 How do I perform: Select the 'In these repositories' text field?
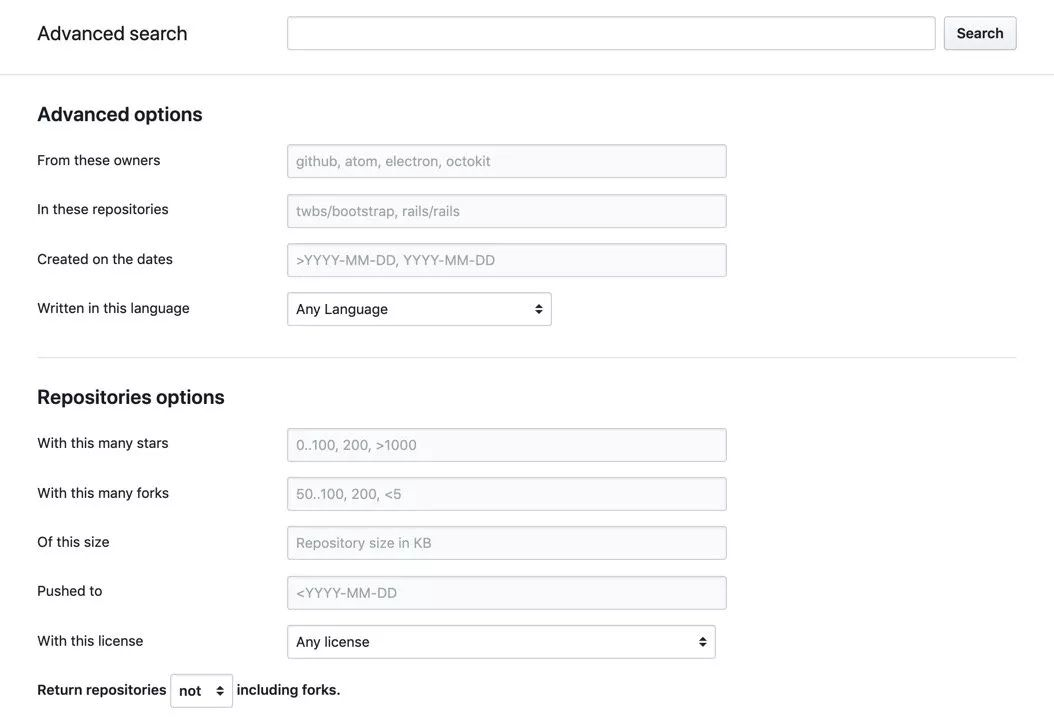click(506, 211)
